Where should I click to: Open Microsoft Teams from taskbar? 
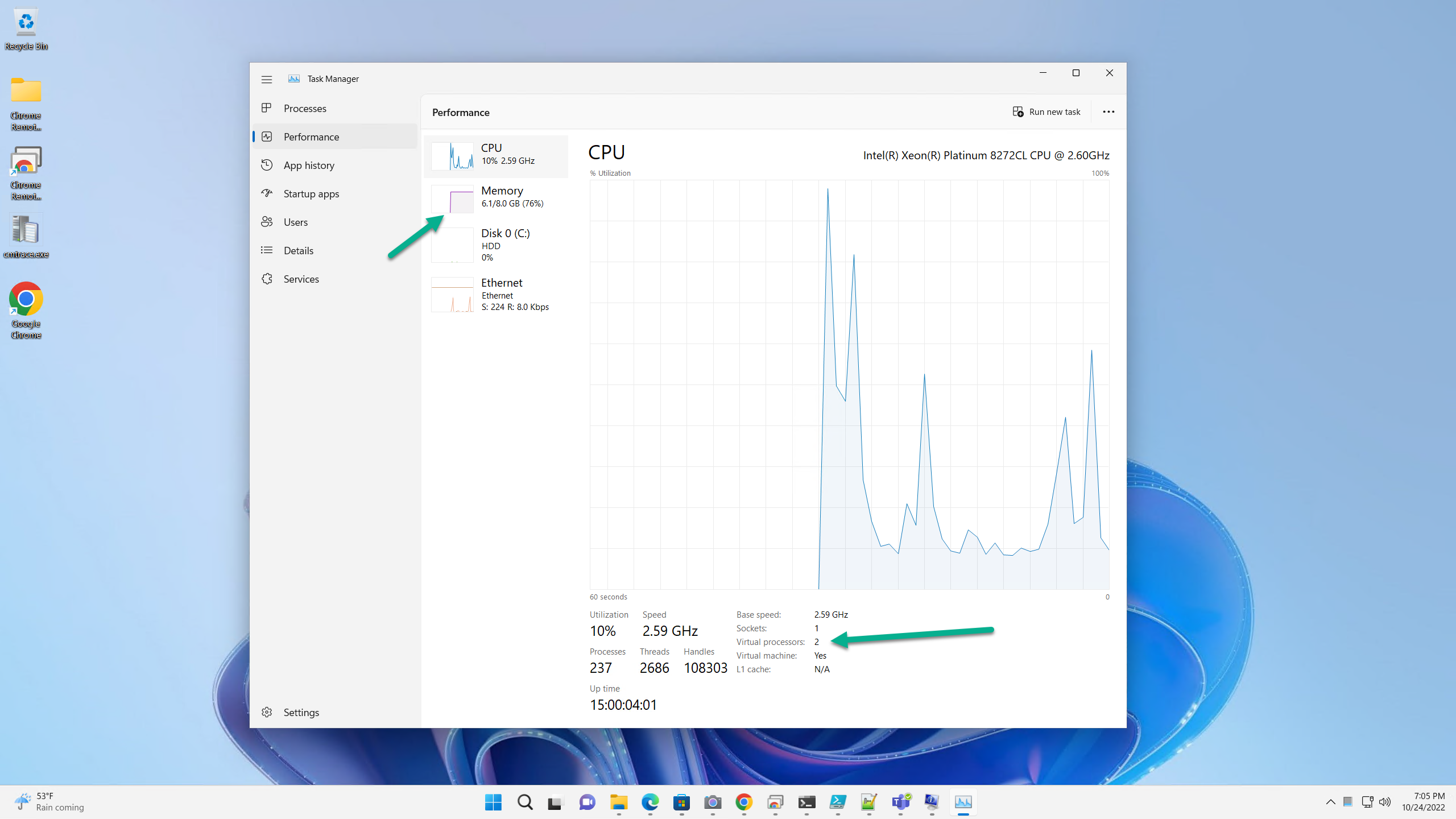click(x=901, y=802)
